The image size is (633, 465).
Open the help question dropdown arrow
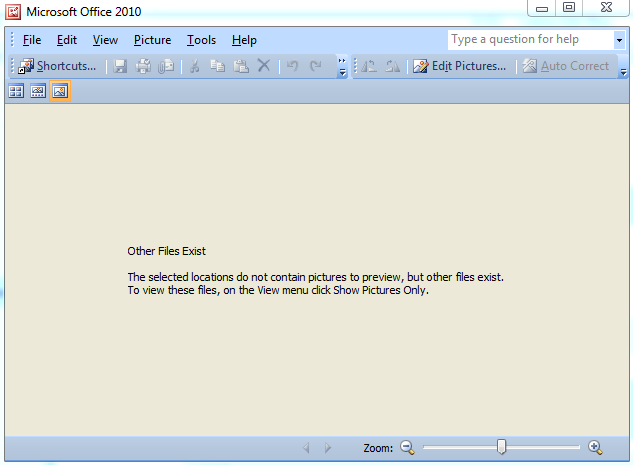pos(619,40)
